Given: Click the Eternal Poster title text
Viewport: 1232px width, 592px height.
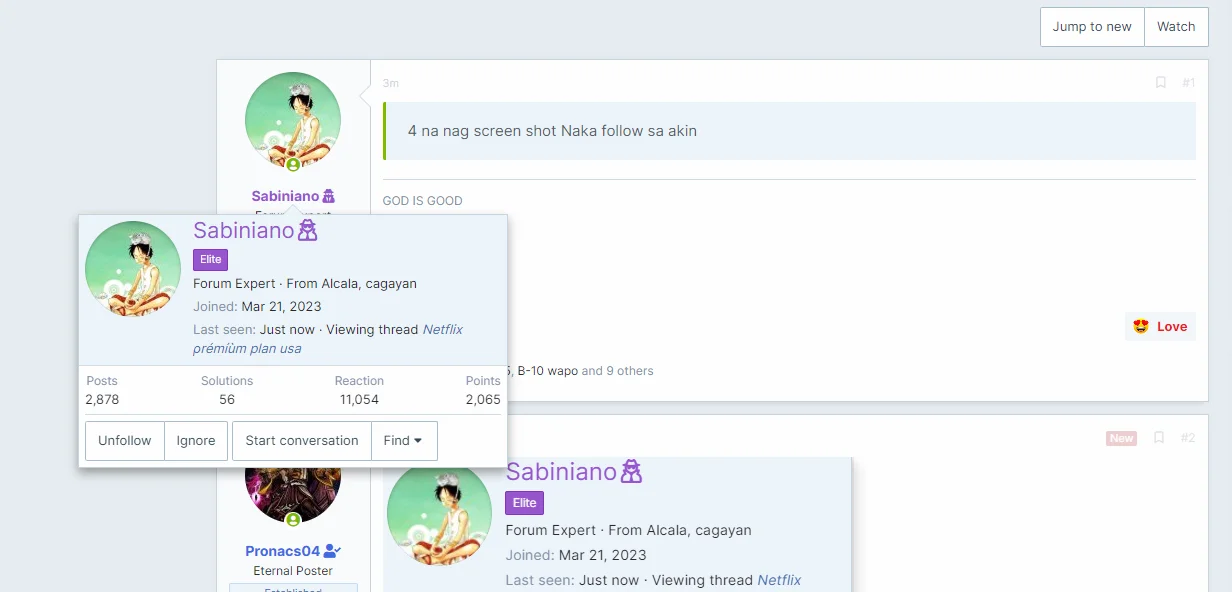Looking at the screenshot, I should [x=293, y=571].
